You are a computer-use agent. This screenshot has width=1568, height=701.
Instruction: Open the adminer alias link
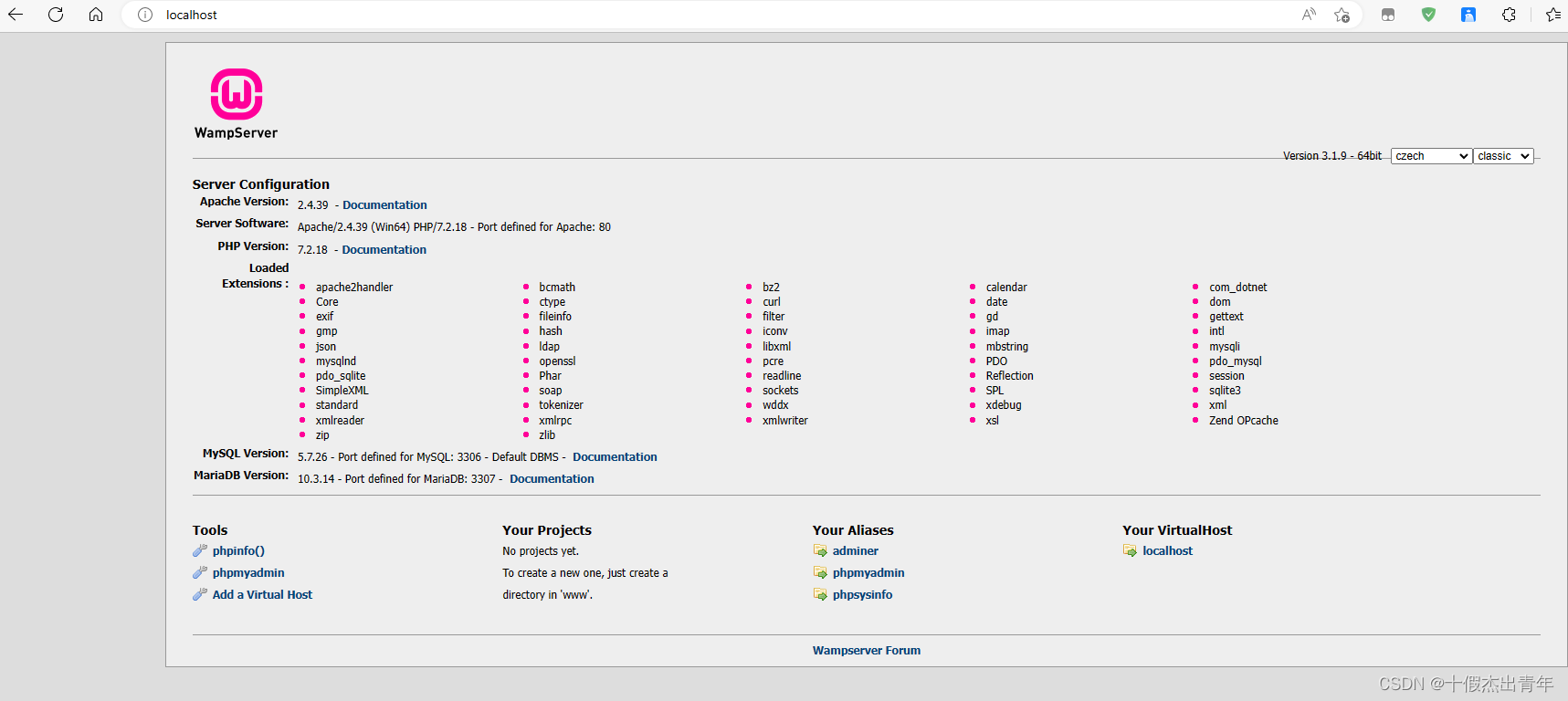pos(856,550)
